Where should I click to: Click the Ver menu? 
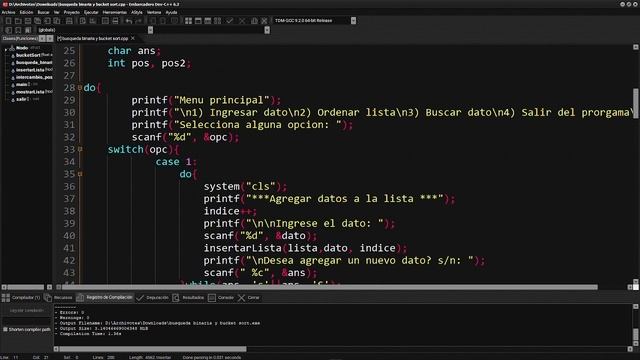point(56,12)
